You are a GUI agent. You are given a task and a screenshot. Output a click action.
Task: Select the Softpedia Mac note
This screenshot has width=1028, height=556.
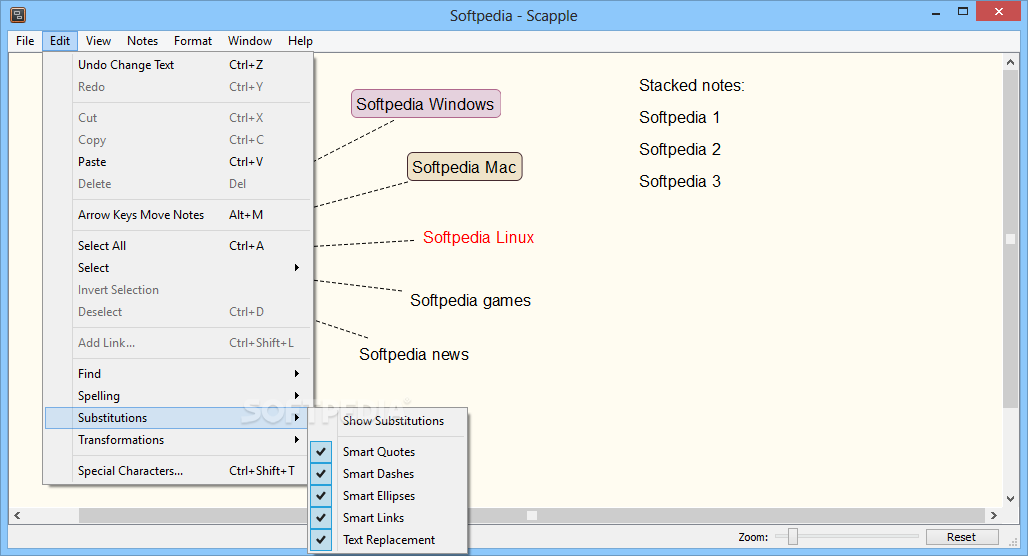464,167
